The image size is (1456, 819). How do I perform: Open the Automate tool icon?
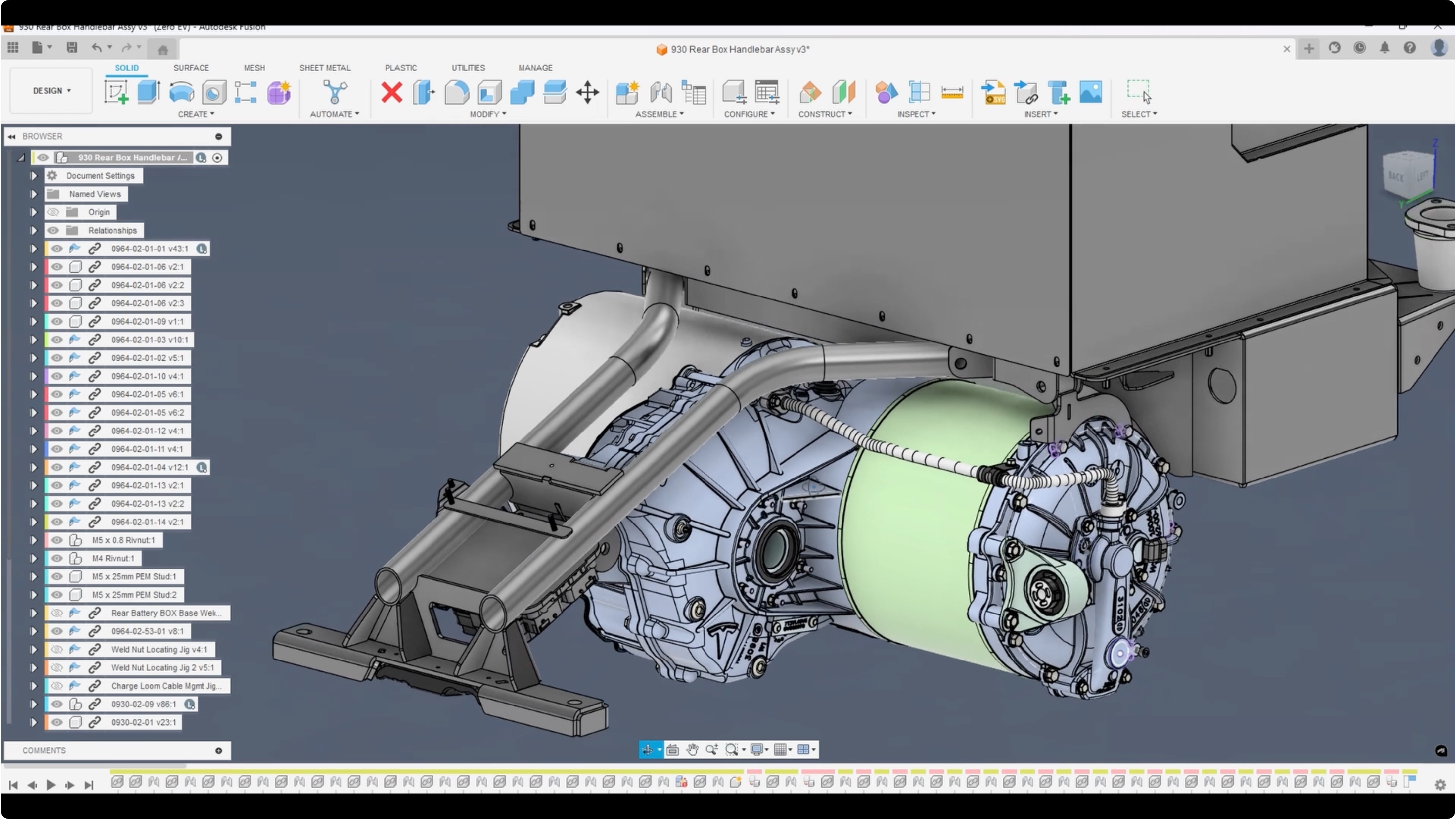[335, 92]
